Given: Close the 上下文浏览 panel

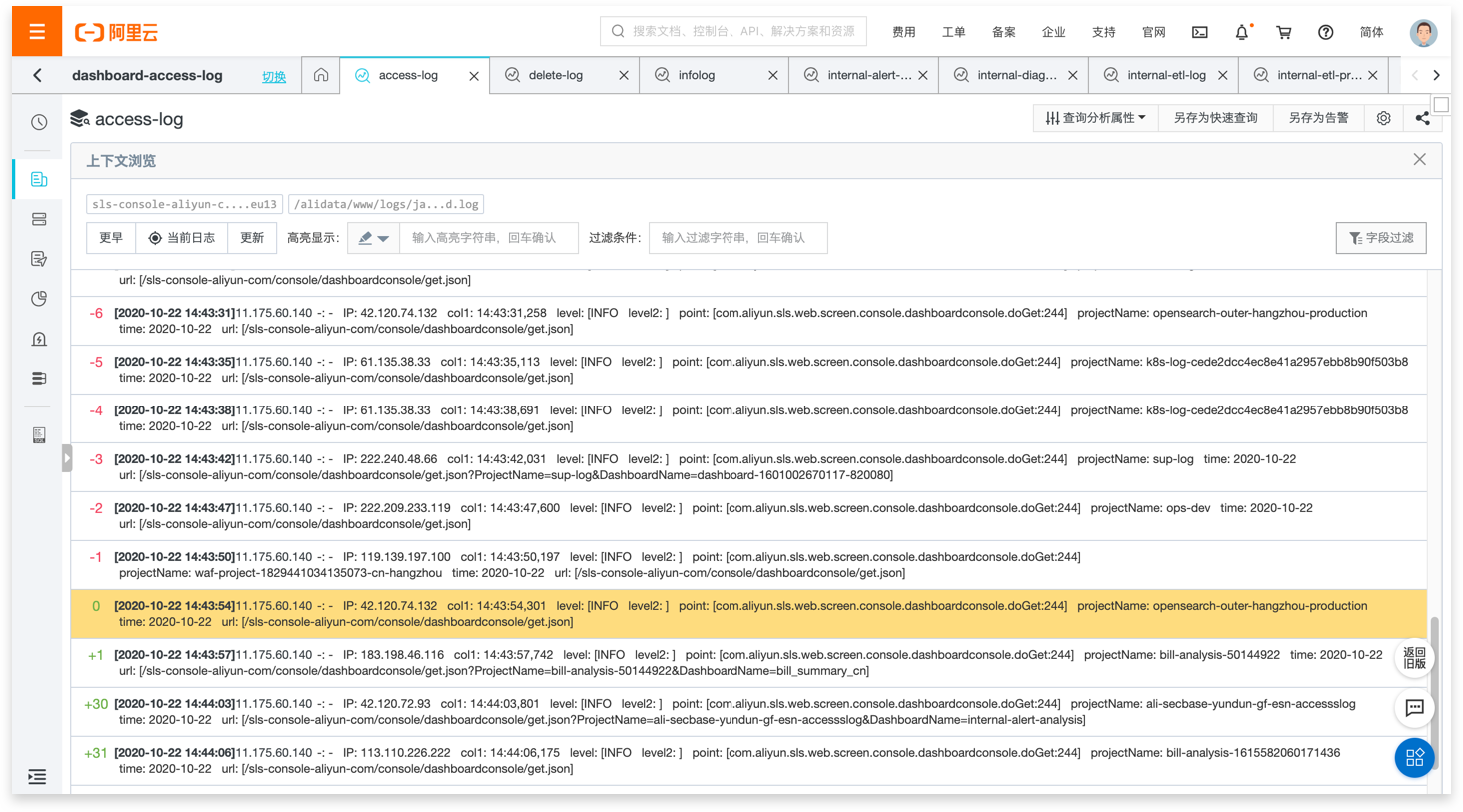Looking at the screenshot, I should coord(1419,160).
